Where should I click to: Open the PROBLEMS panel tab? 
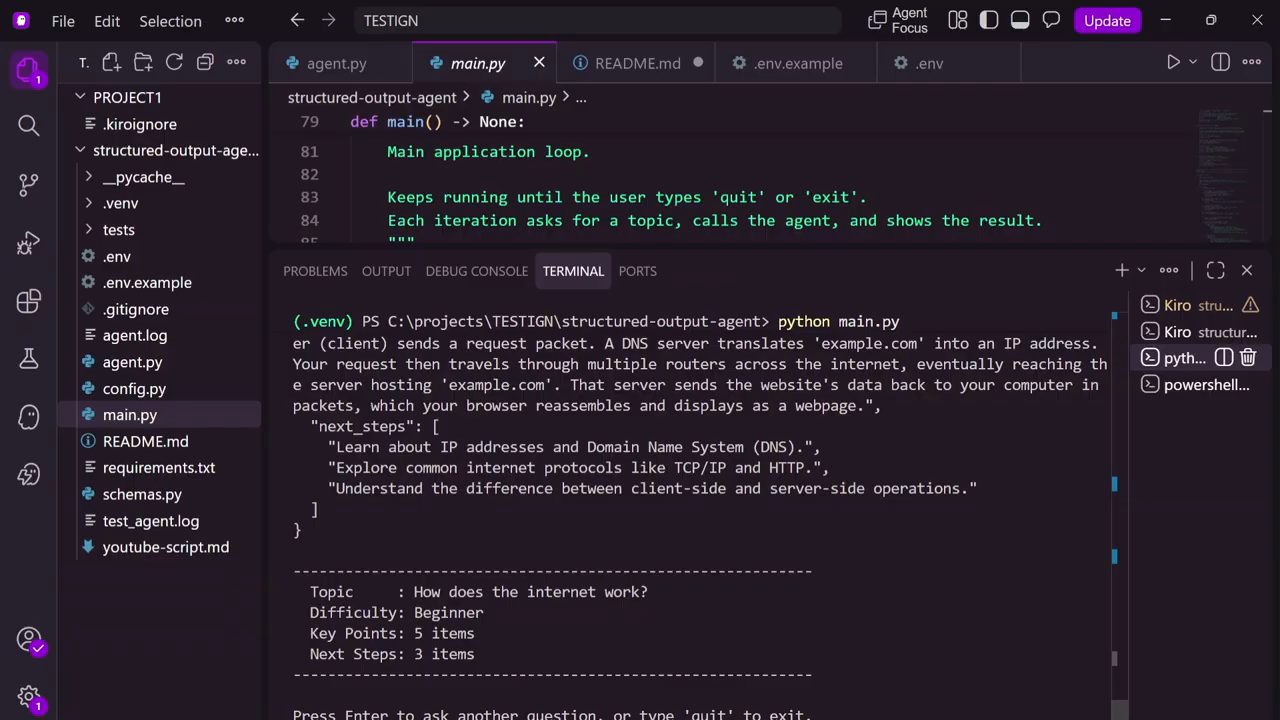[315, 271]
